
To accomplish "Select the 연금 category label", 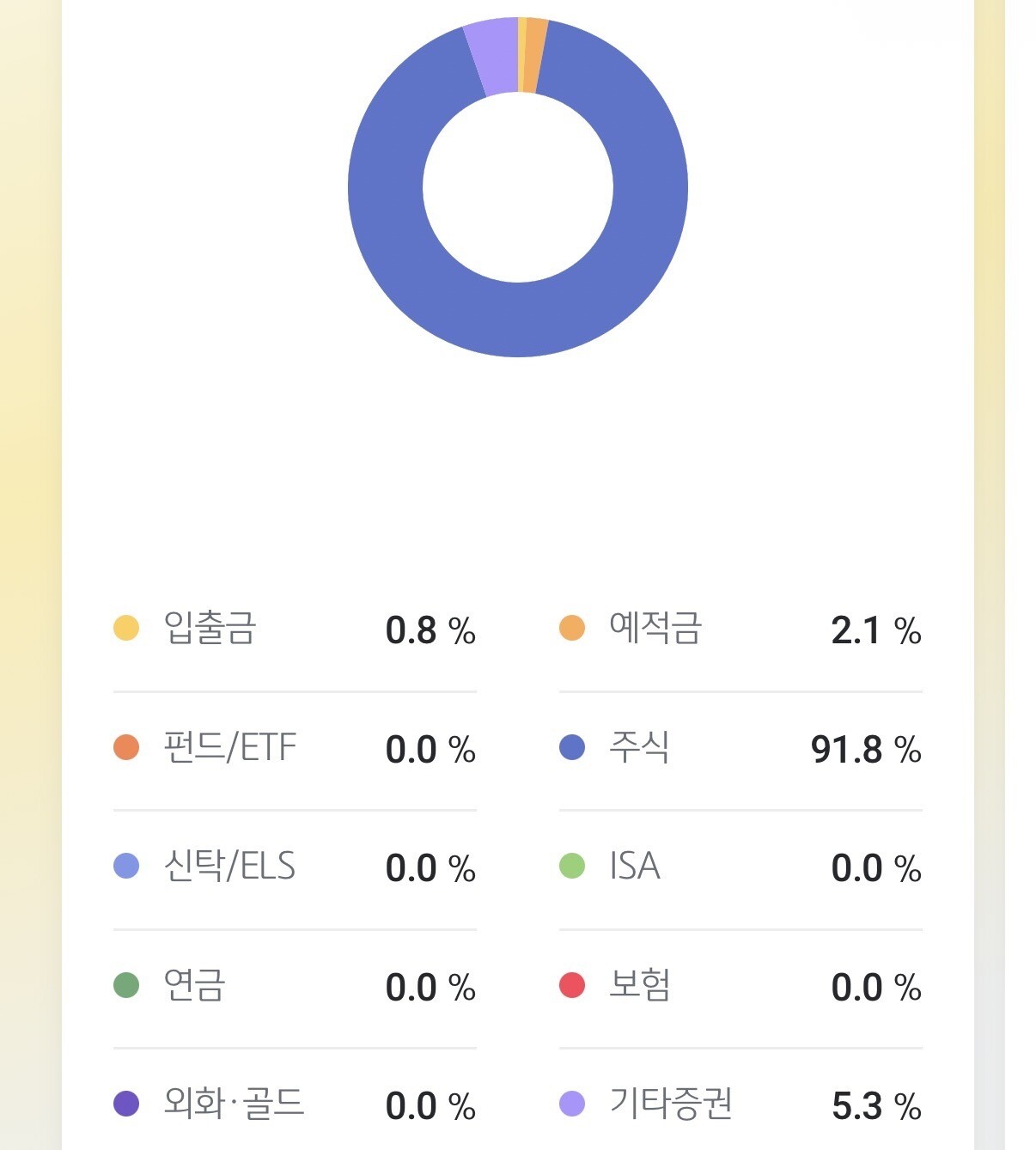I will 194,985.
